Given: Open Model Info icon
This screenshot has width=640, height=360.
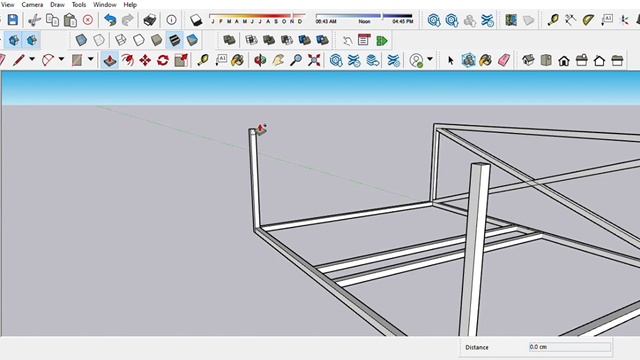Looking at the screenshot, I should [171, 20].
